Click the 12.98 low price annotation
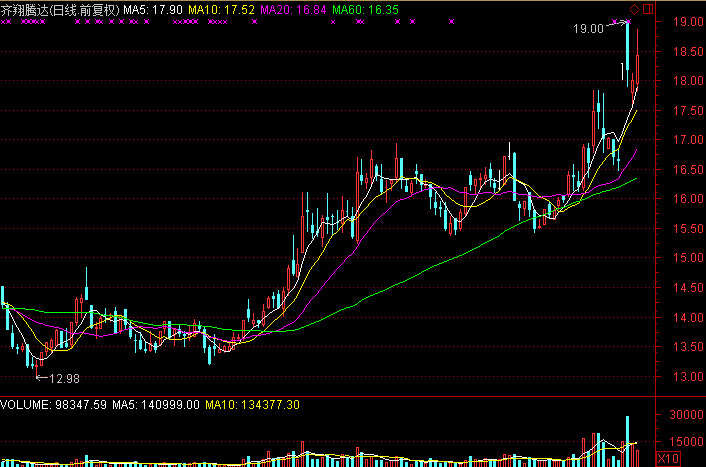The height and width of the screenshot is (467, 706). [63, 378]
